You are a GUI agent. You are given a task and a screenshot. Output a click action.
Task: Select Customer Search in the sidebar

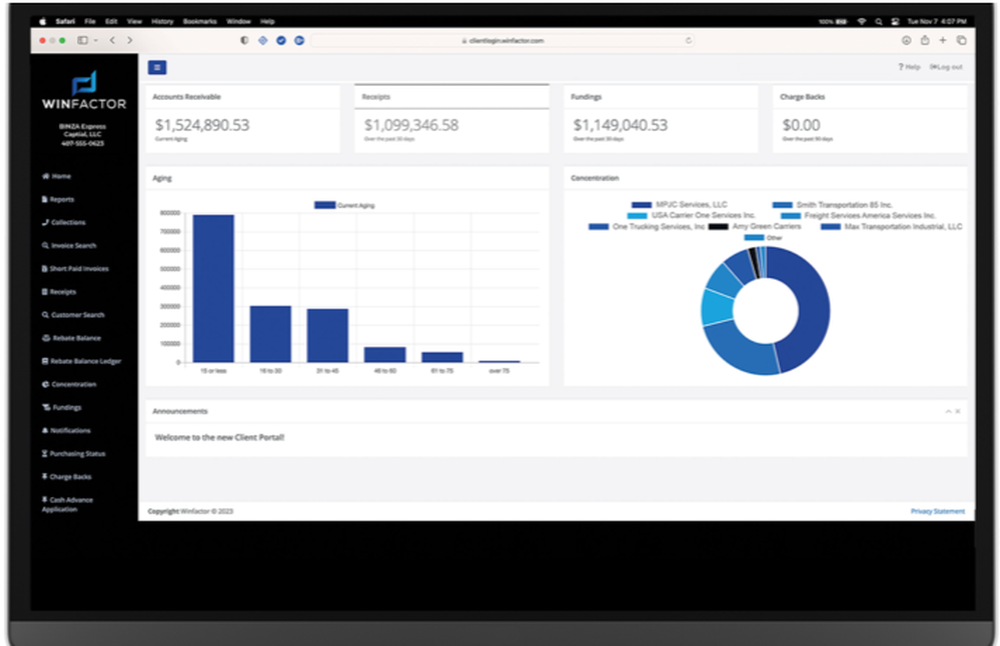coord(75,314)
